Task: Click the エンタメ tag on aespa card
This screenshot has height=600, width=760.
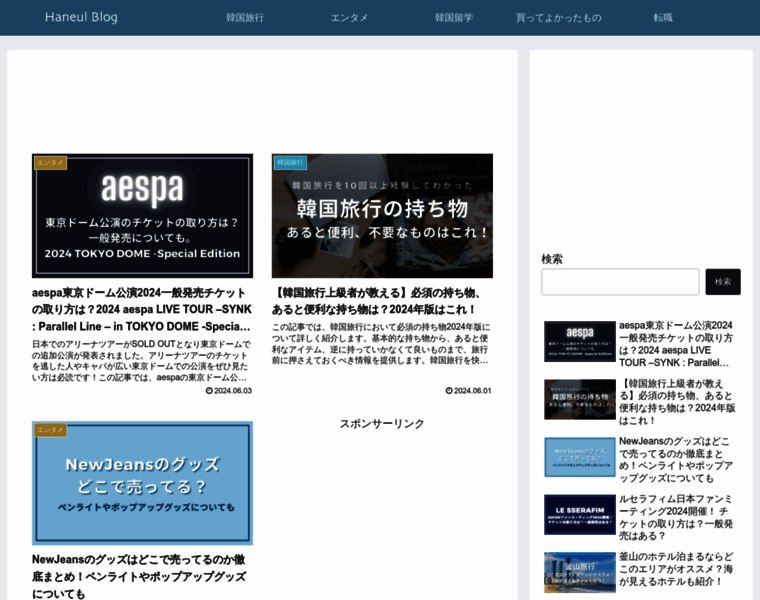Action: click(x=50, y=162)
